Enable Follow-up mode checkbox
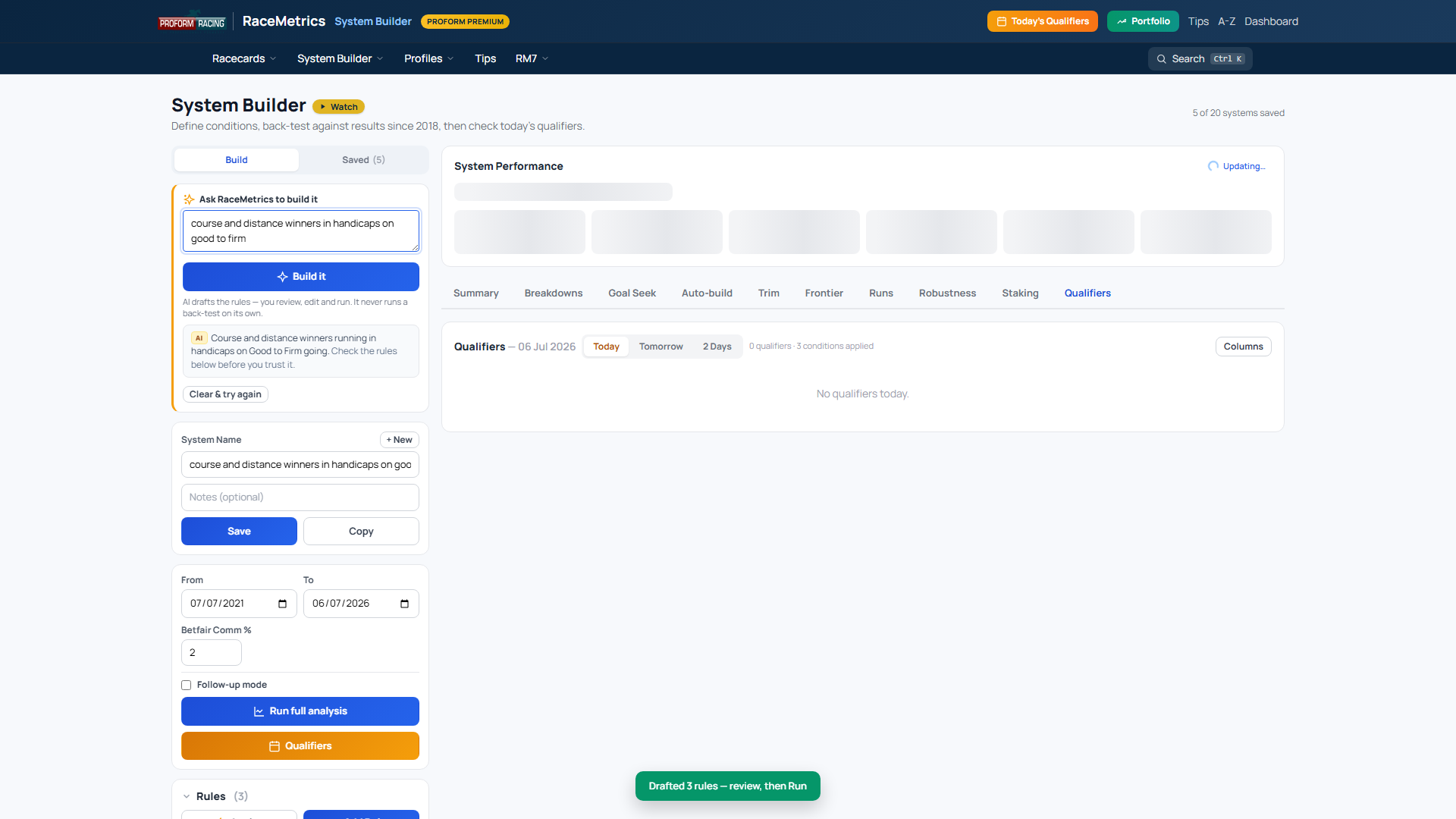The width and height of the screenshot is (1456, 819). pyautogui.click(x=186, y=686)
